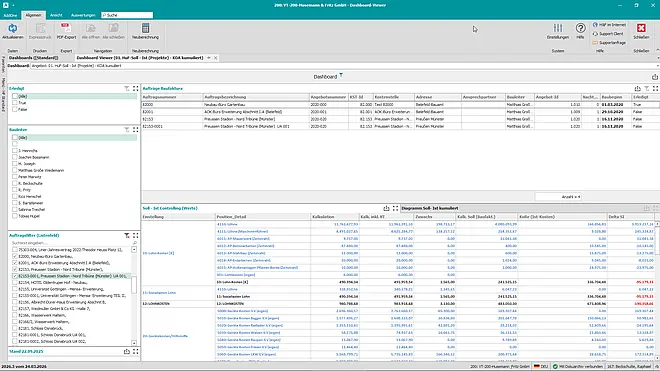The height and width of the screenshot is (371, 660).
Task: Tick the False checkbox under Erledigt
Action: (x=15, y=109)
